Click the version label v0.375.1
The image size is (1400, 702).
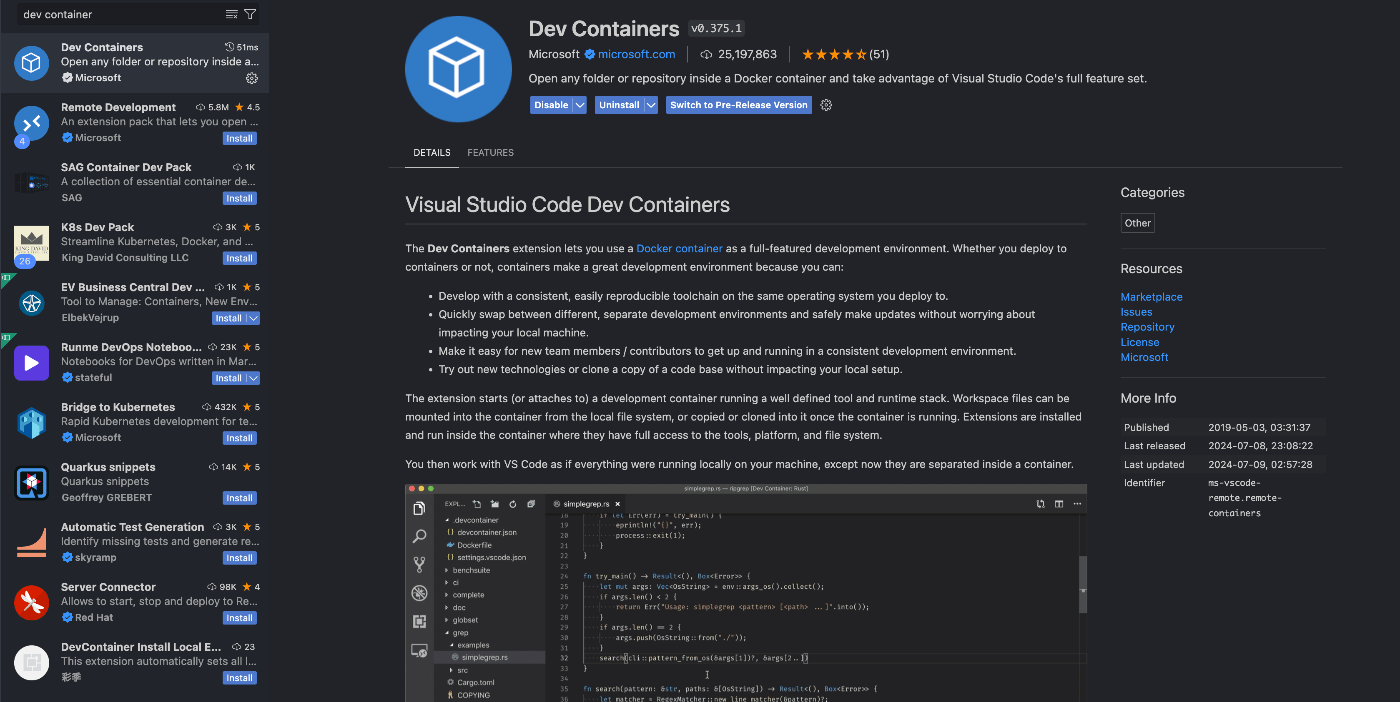tap(717, 28)
